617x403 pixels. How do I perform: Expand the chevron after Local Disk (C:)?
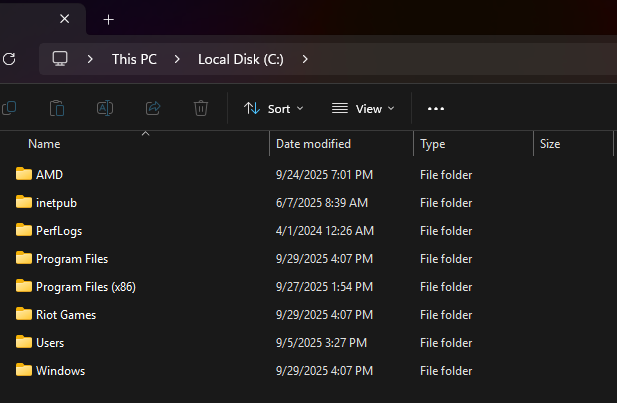(305, 59)
